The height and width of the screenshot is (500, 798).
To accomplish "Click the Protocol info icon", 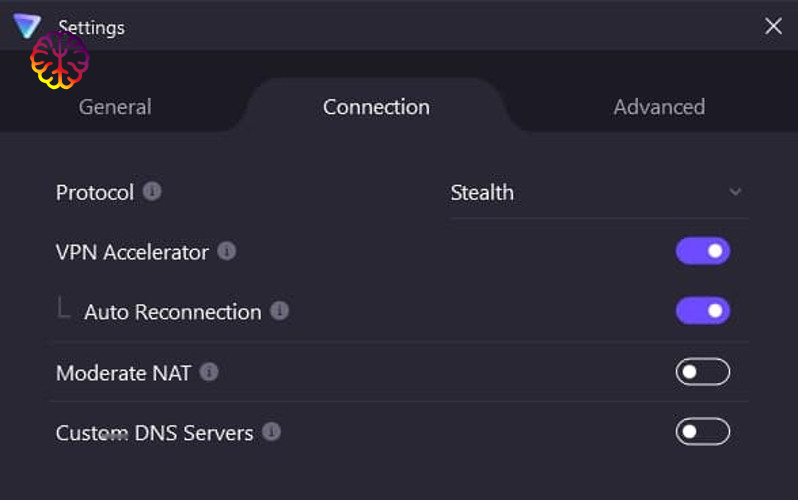I will 152,191.
